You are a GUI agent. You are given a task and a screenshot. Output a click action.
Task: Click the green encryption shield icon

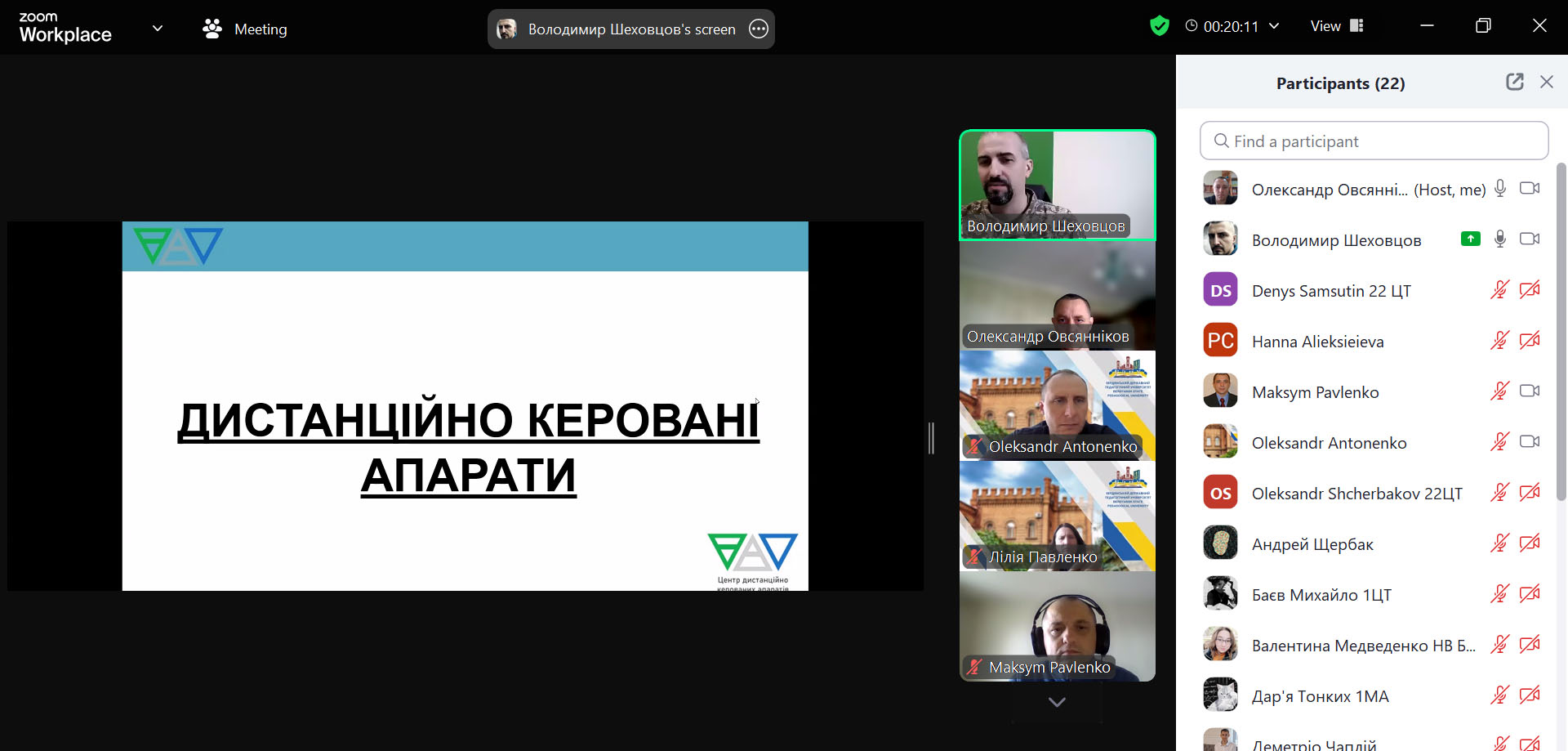click(x=1159, y=26)
